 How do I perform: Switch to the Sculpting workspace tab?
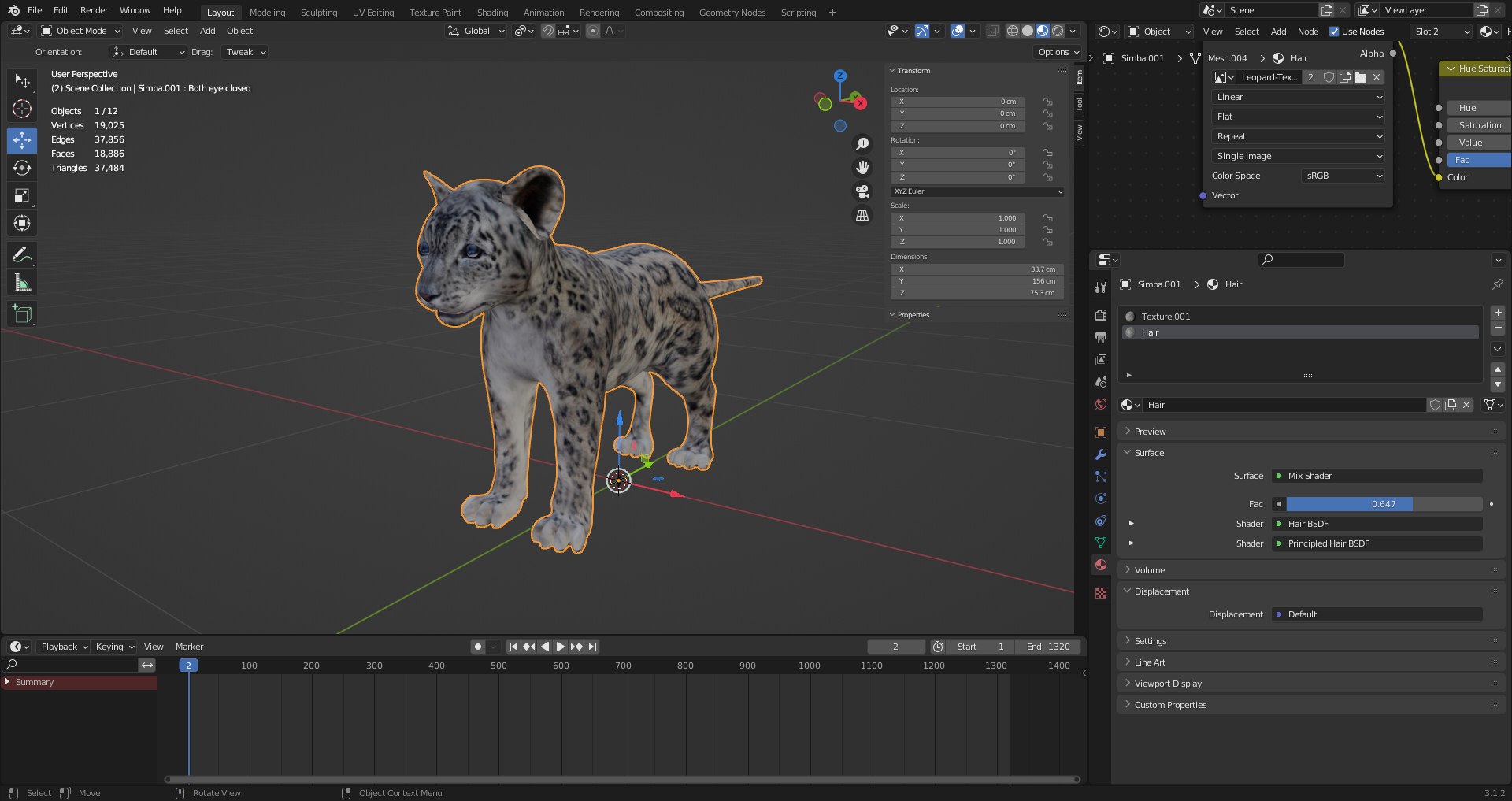coord(319,13)
